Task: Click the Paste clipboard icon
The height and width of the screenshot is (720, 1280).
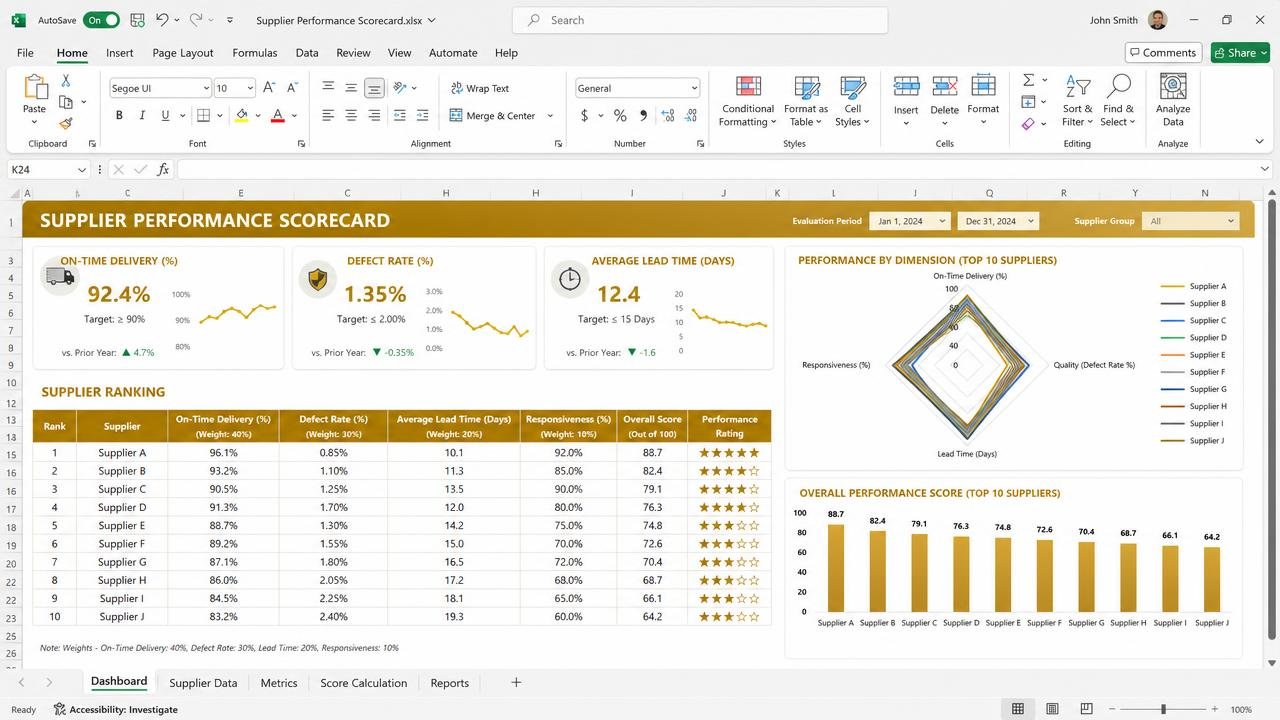Action: tap(35, 87)
